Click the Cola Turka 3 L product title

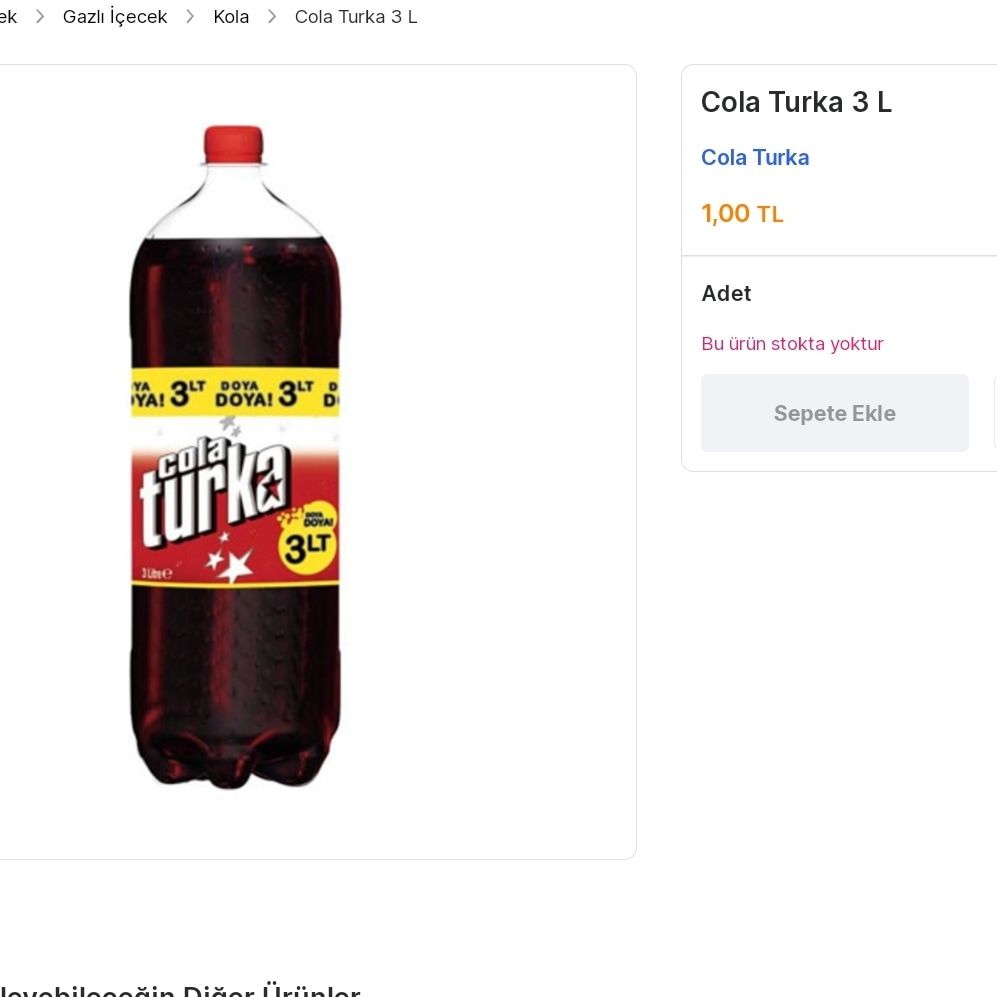click(x=796, y=102)
